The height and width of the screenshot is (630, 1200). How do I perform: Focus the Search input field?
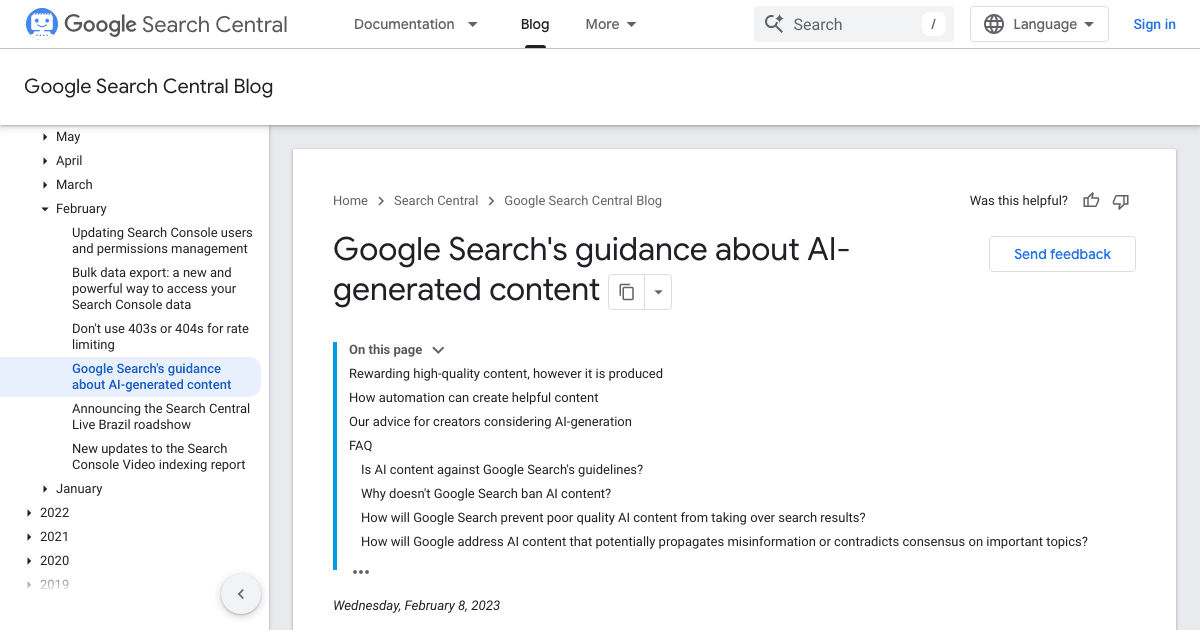(853, 24)
